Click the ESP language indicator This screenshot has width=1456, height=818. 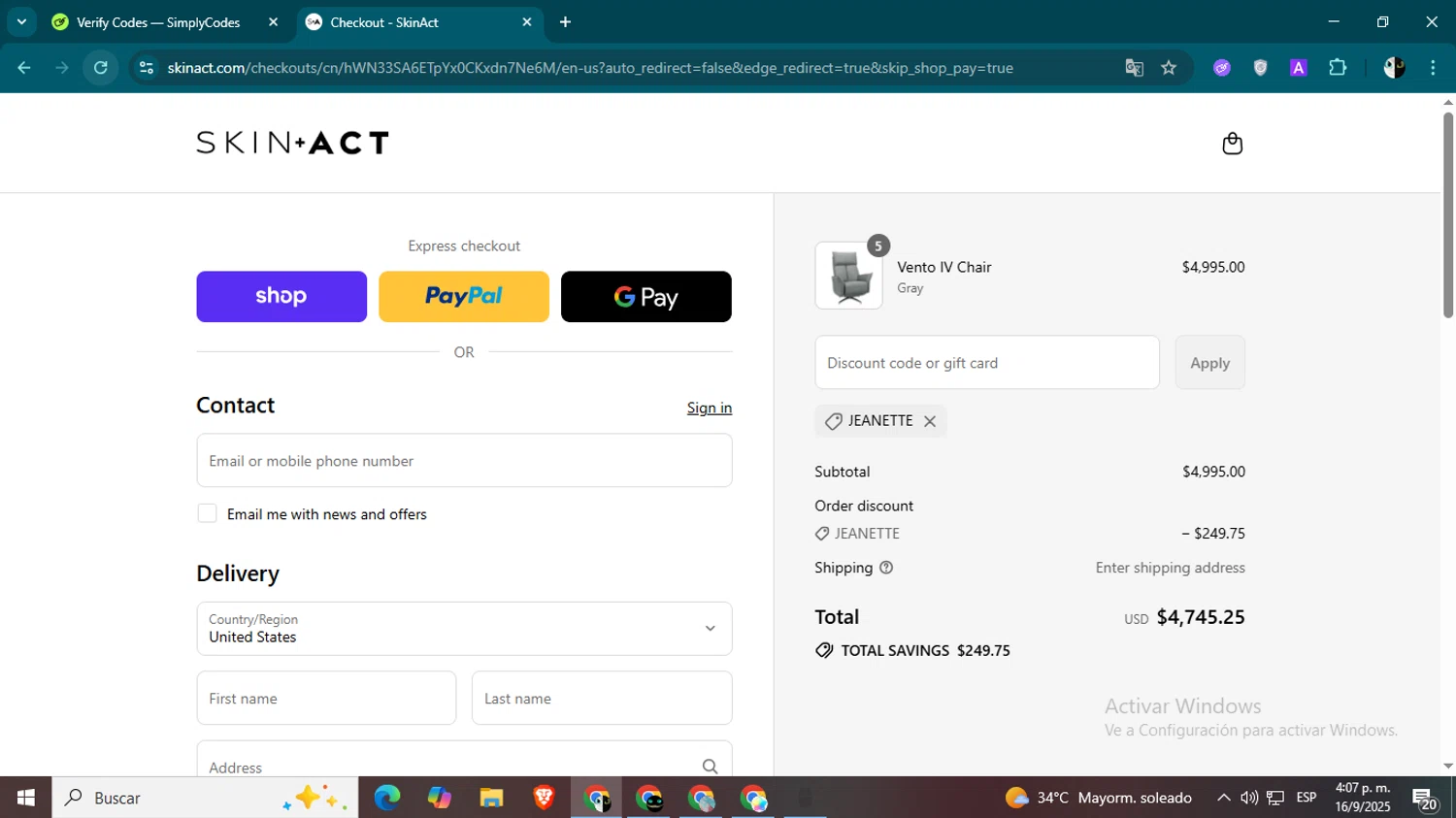[1307, 798]
